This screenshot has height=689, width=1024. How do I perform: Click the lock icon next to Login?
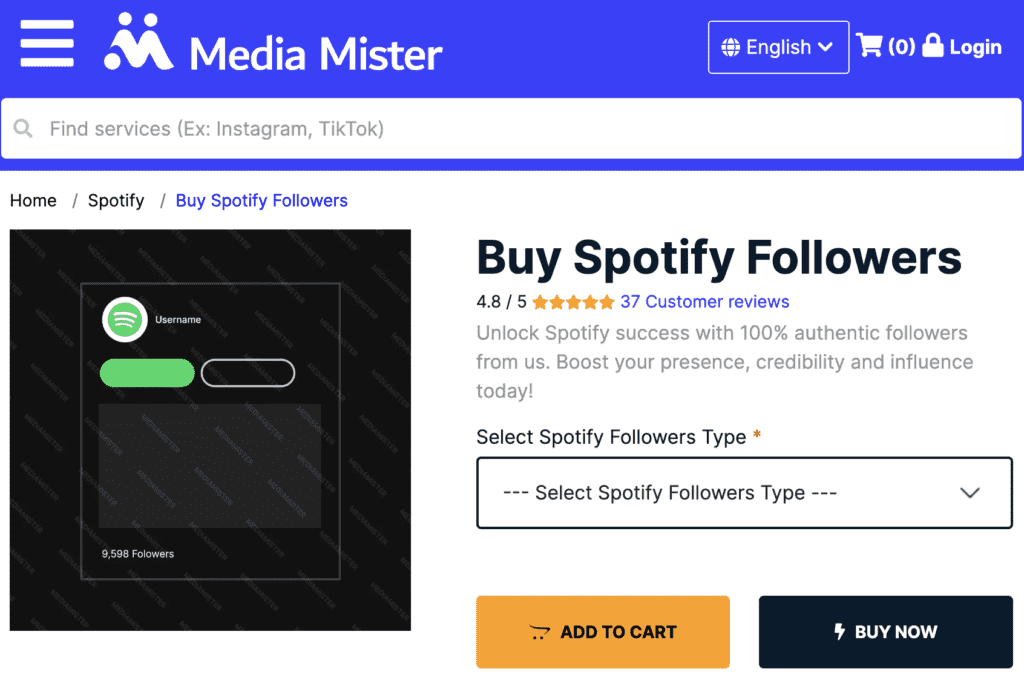pos(934,45)
